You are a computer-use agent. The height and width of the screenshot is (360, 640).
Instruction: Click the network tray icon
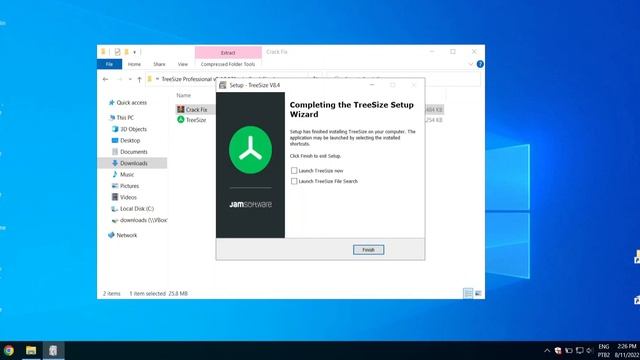click(x=579, y=351)
